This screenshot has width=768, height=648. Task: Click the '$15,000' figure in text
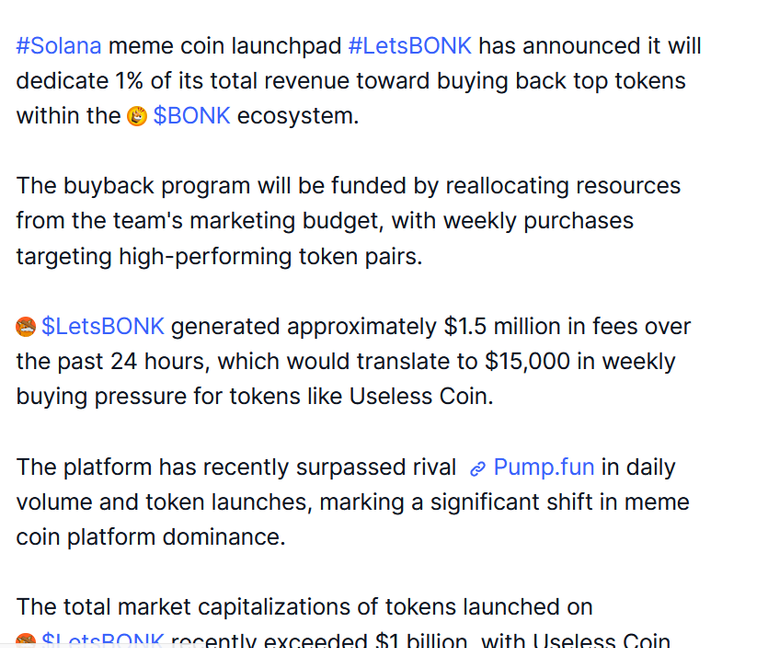(x=528, y=361)
